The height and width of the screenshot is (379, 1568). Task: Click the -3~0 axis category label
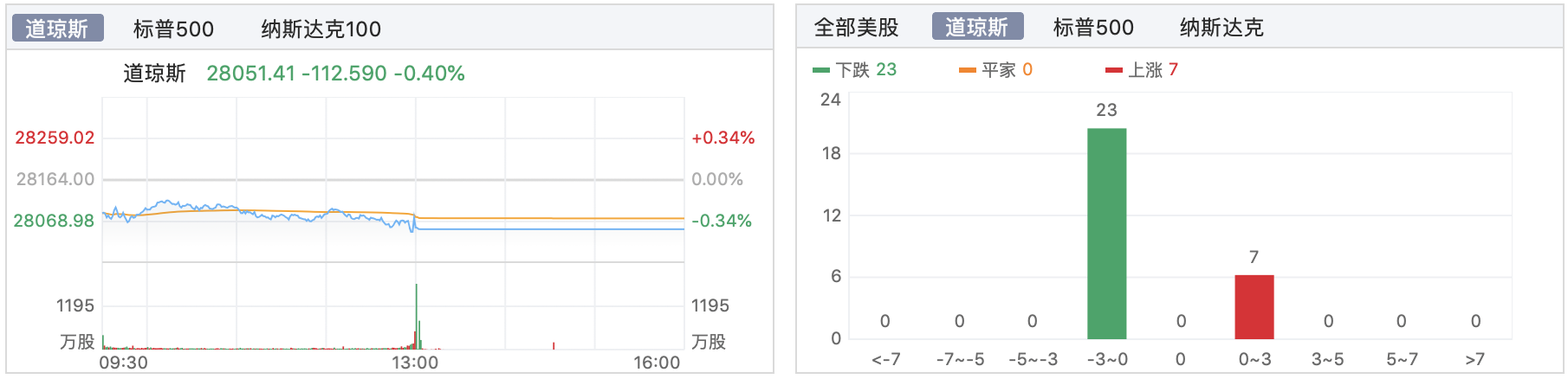click(x=1107, y=359)
